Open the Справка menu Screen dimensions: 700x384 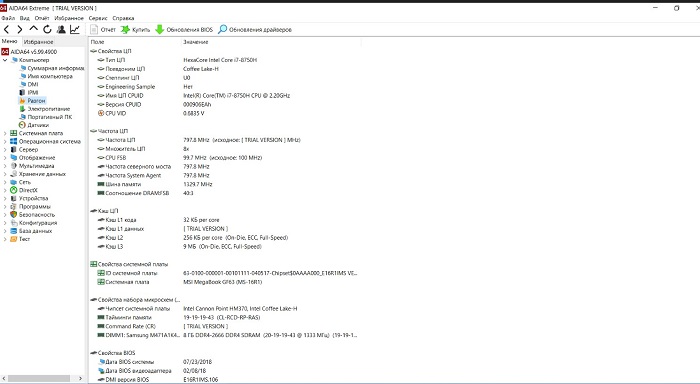coord(123,18)
